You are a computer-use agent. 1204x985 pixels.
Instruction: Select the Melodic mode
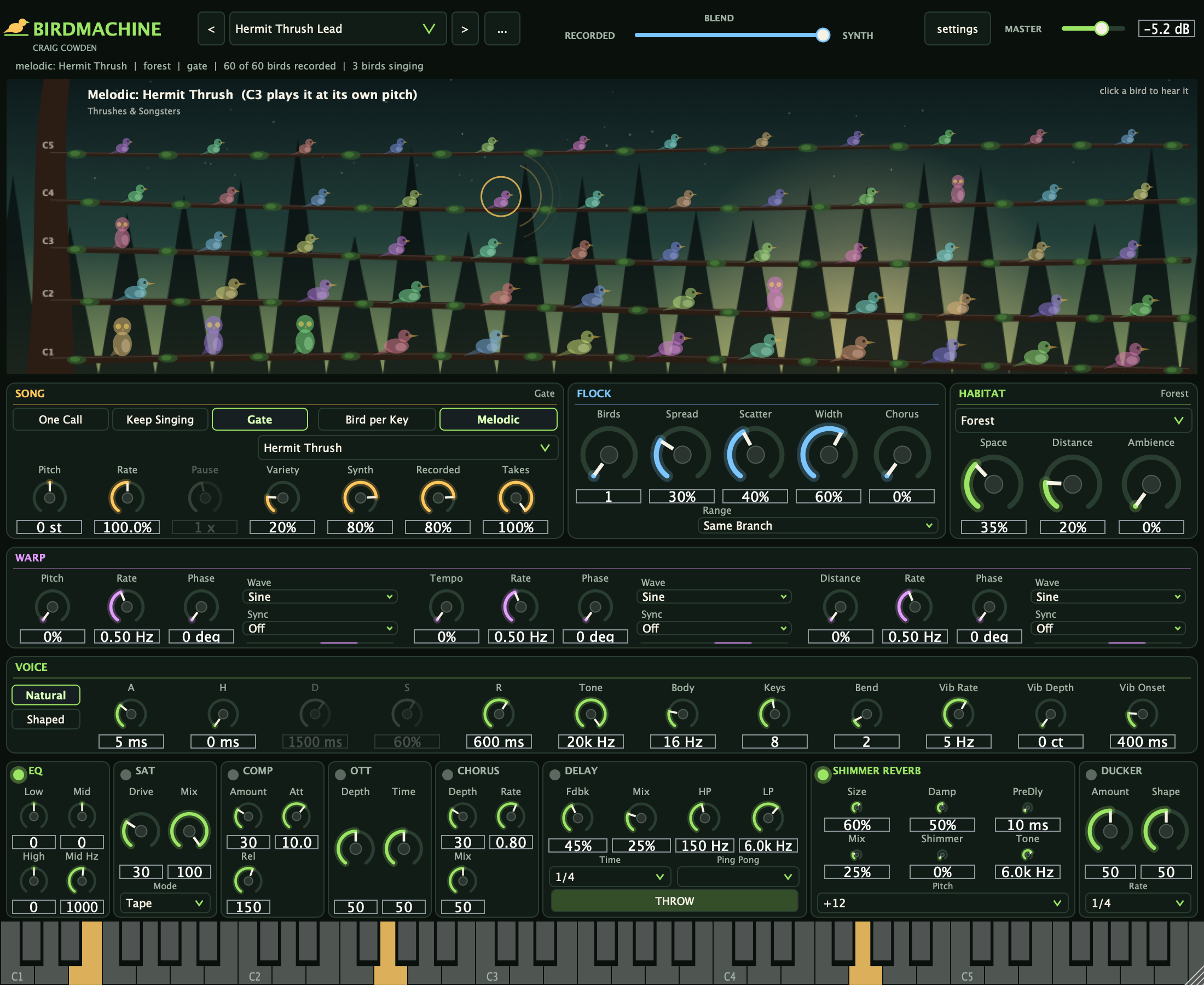(x=498, y=419)
